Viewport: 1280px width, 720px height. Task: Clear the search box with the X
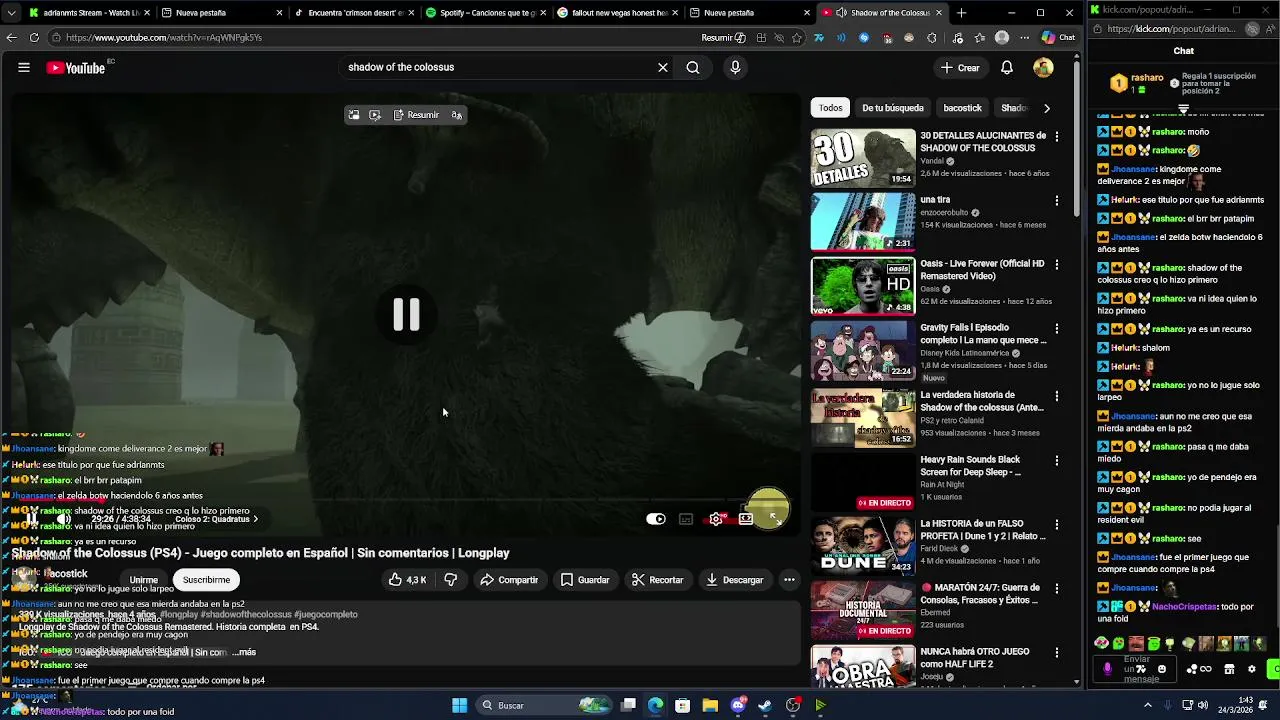662,67
